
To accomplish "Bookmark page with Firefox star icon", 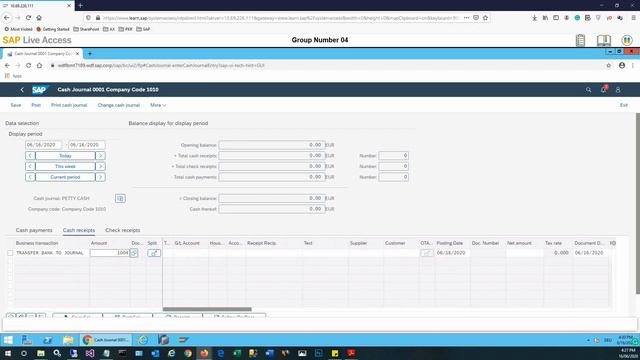I will tap(485, 18).
